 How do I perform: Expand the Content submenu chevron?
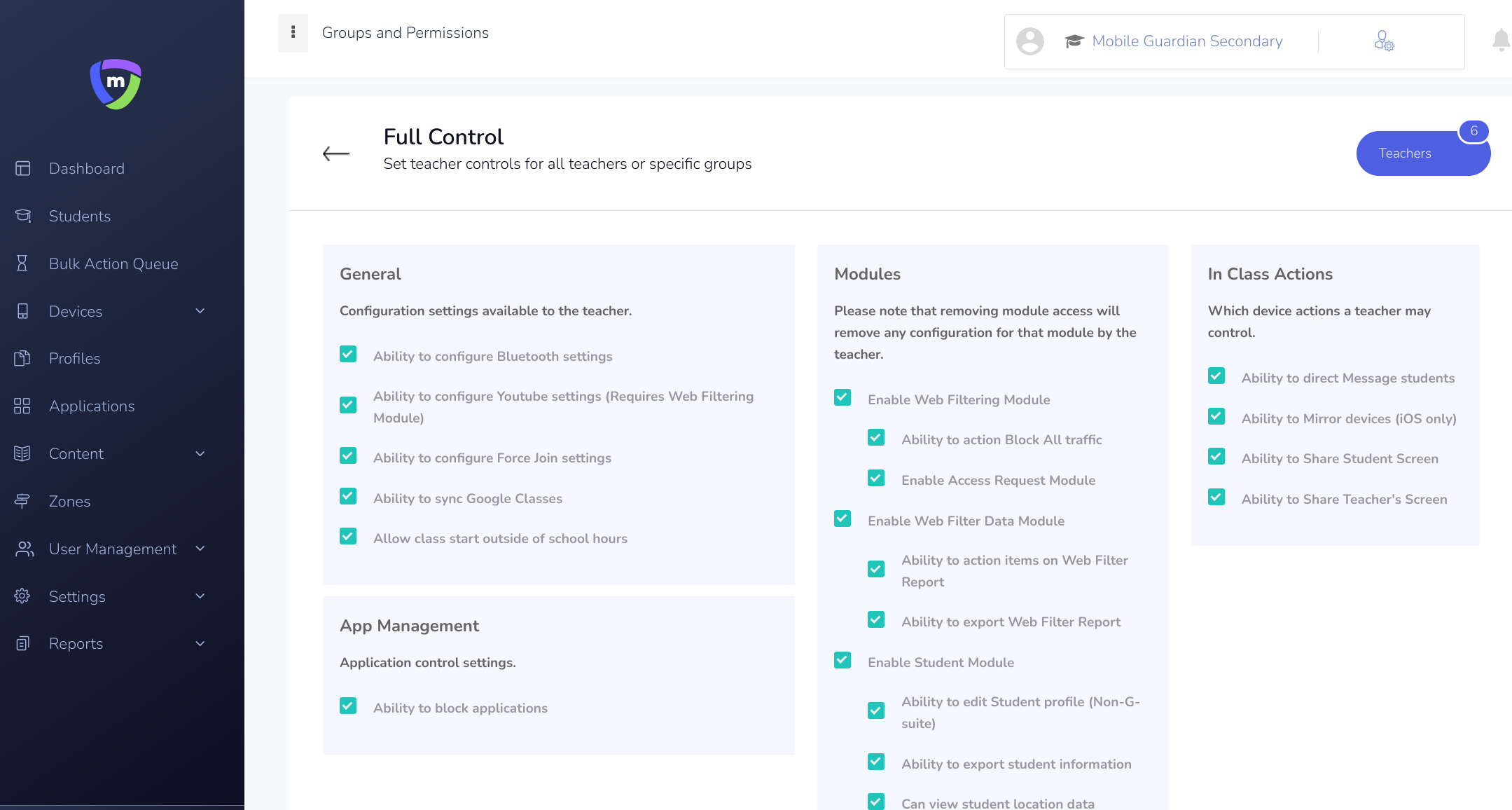point(200,454)
